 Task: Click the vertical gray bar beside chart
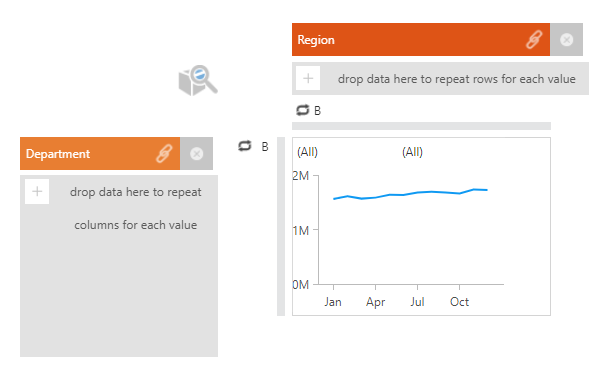281,226
